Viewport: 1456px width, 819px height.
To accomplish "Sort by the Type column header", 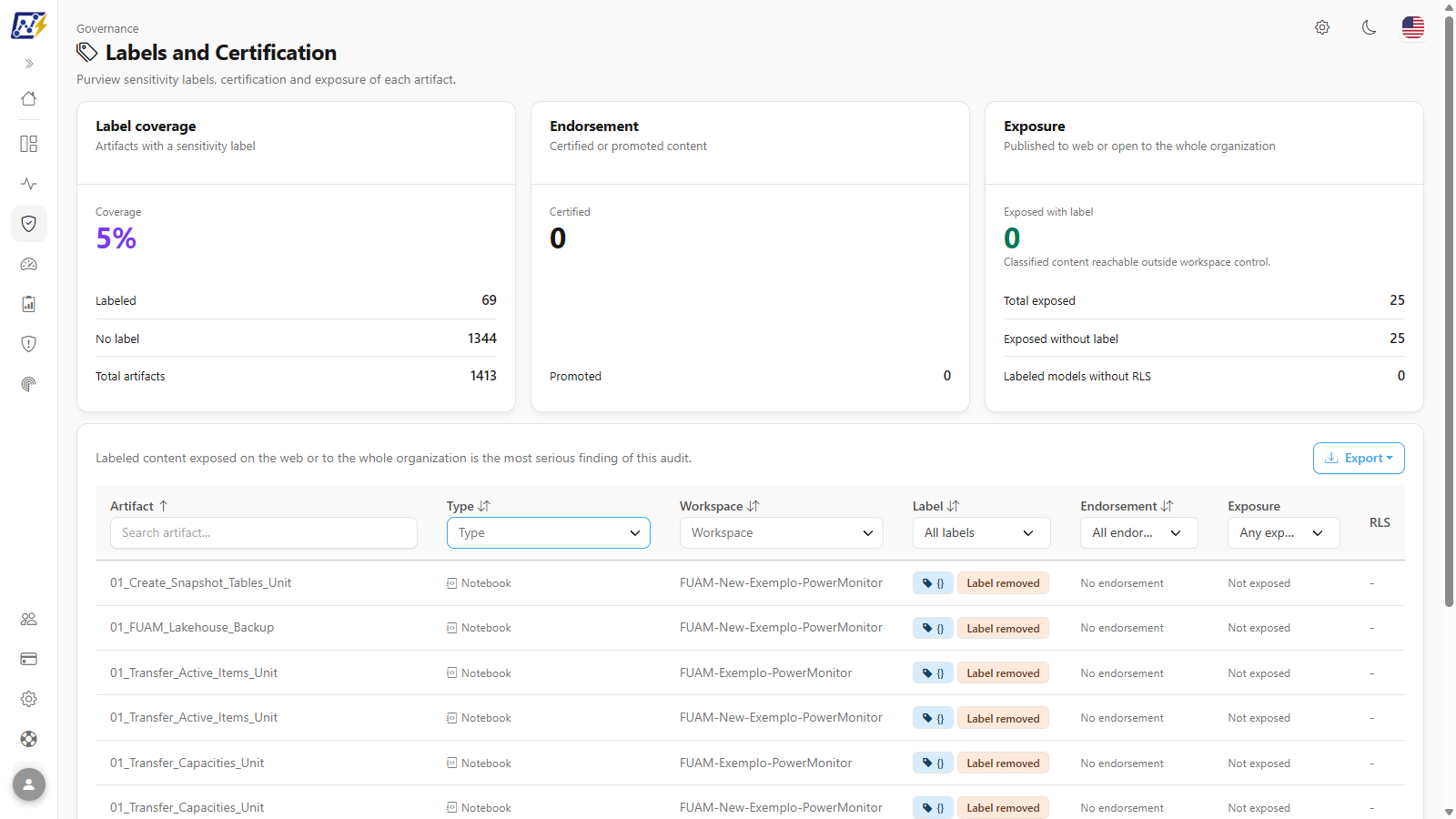I will click(469, 506).
